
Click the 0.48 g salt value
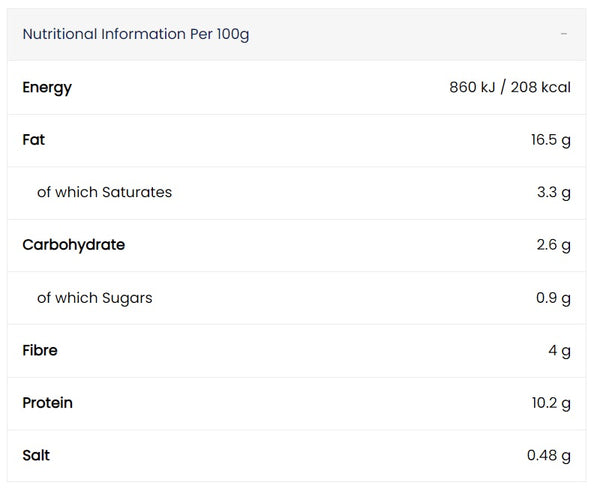coord(549,456)
